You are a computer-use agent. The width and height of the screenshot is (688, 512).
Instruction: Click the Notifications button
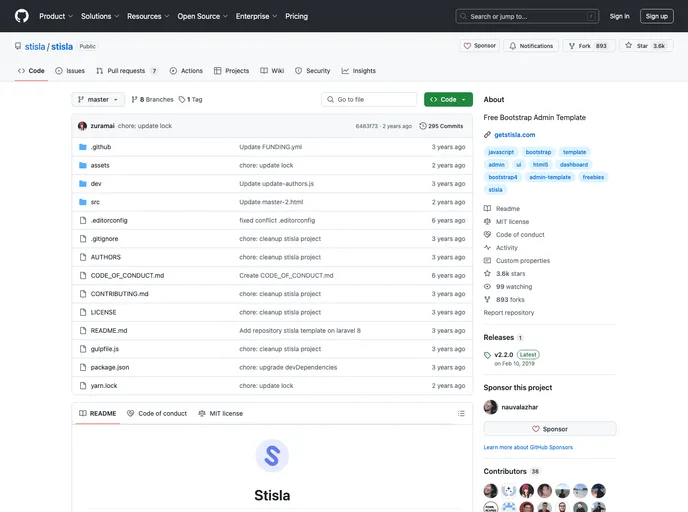pyautogui.click(x=531, y=46)
